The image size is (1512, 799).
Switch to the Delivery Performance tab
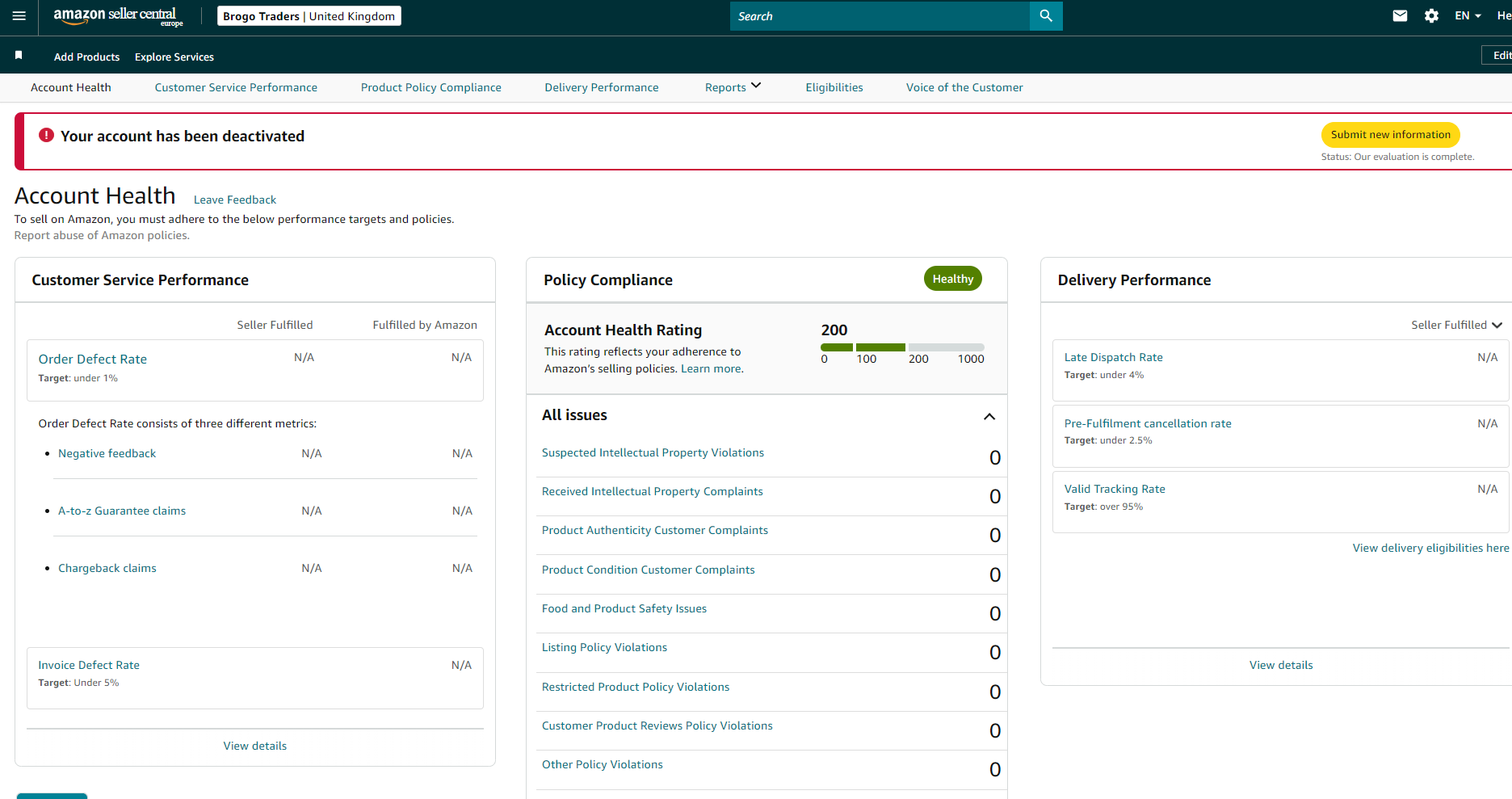[x=602, y=87]
